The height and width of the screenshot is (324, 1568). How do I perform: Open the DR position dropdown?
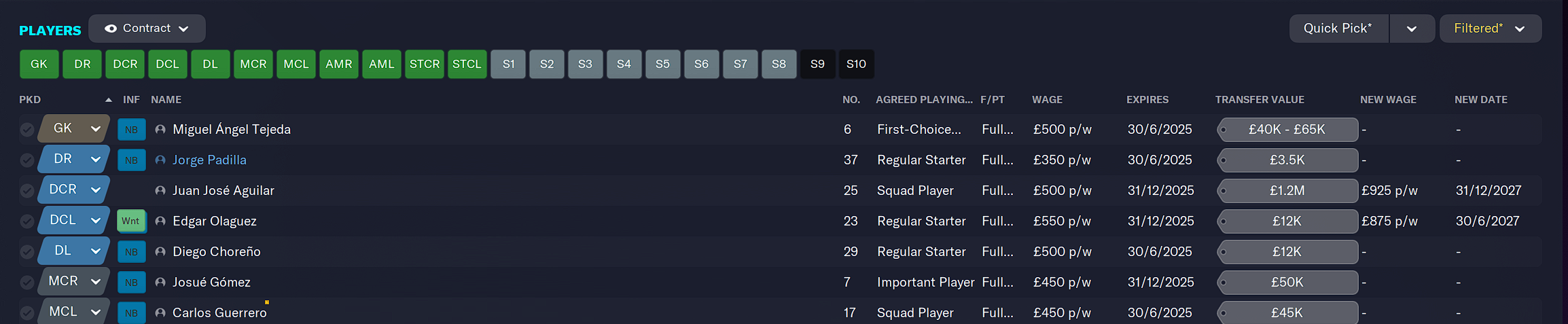(x=74, y=159)
